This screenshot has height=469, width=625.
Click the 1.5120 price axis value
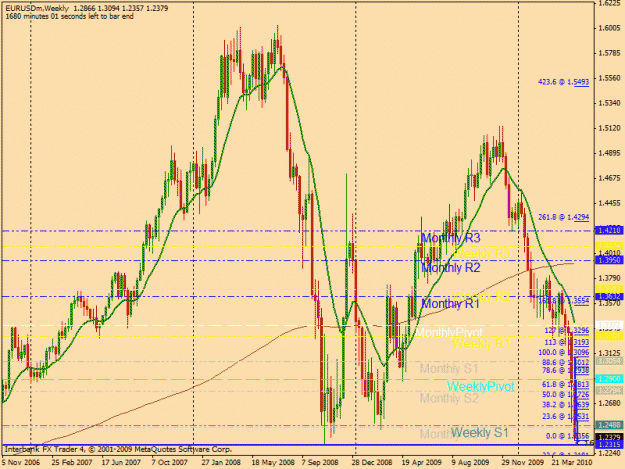click(609, 128)
